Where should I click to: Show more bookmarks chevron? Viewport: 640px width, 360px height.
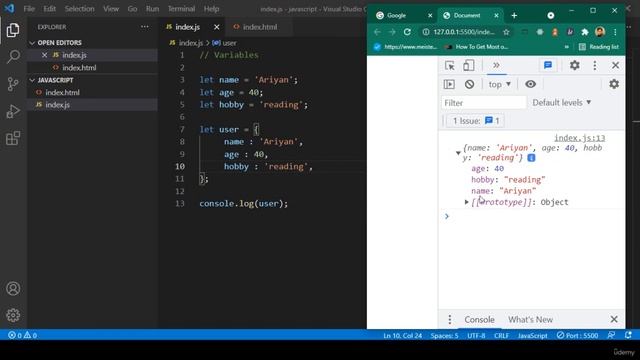[x=566, y=47]
